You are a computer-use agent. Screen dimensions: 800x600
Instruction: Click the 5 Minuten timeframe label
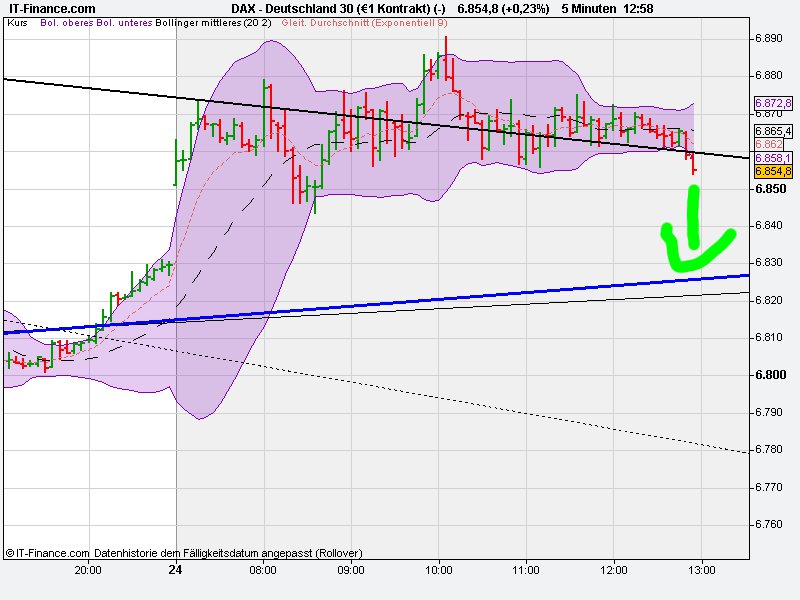pos(590,7)
